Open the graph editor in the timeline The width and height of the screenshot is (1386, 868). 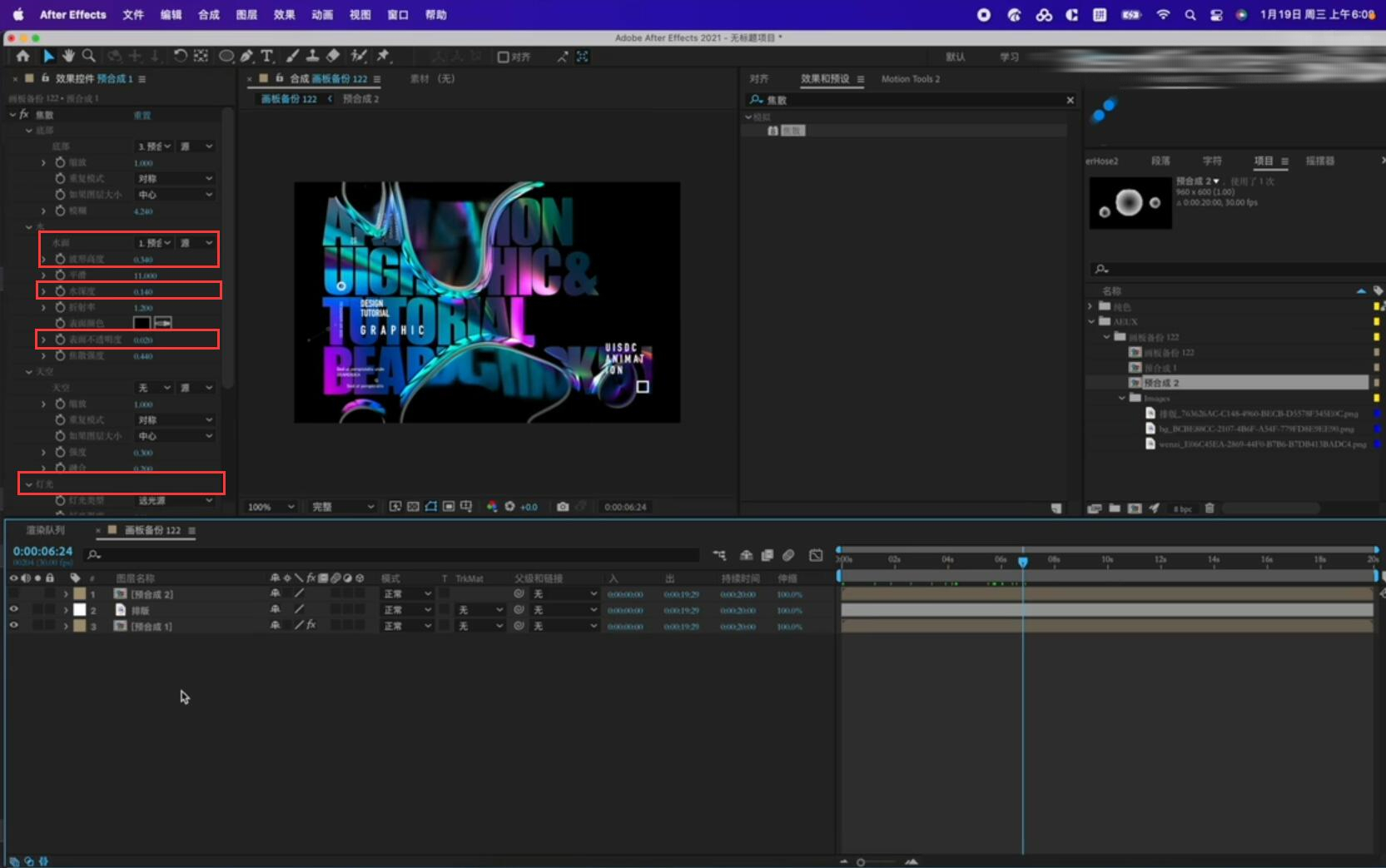pos(816,555)
